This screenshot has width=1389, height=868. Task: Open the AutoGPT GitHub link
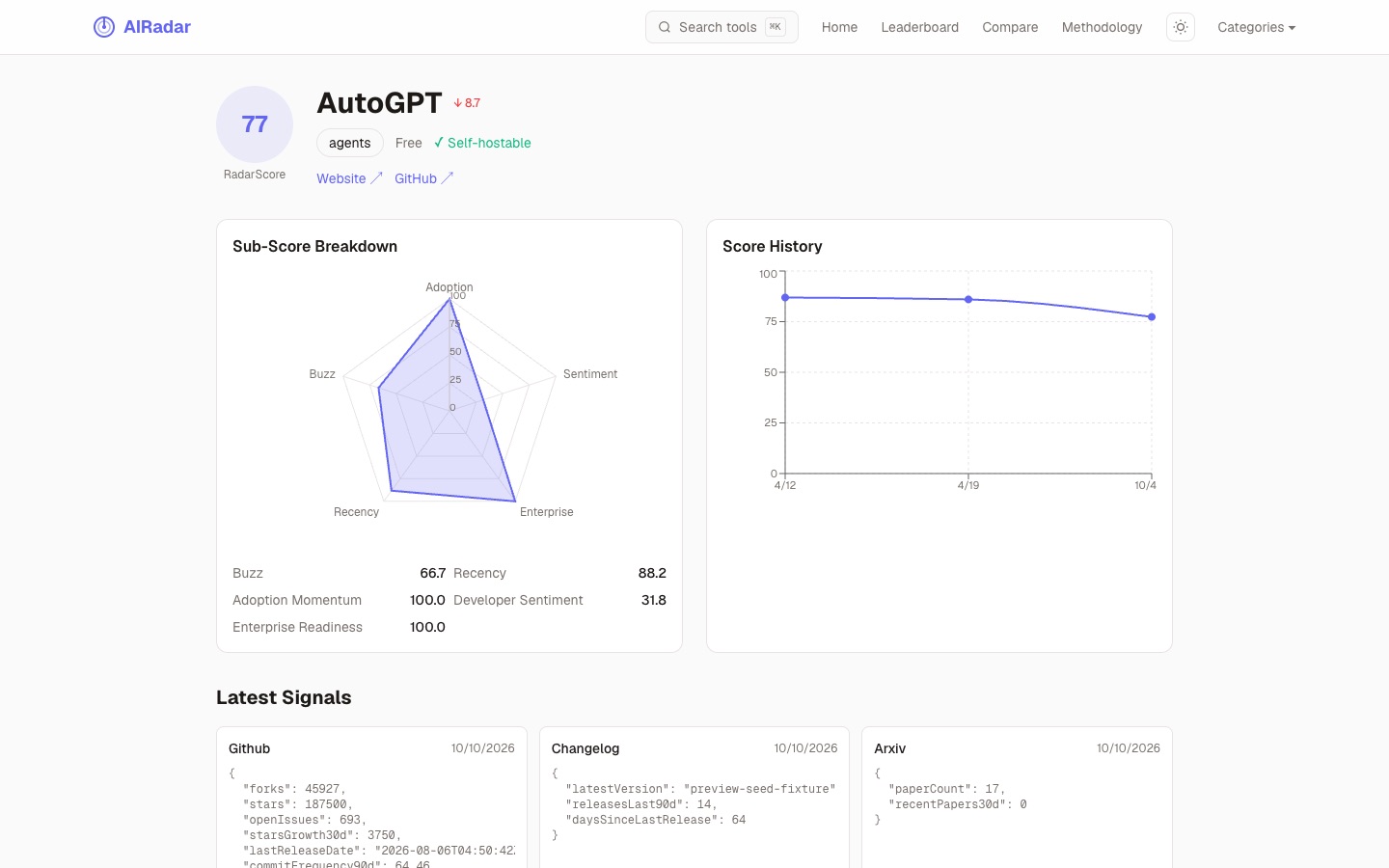(423, 178)
